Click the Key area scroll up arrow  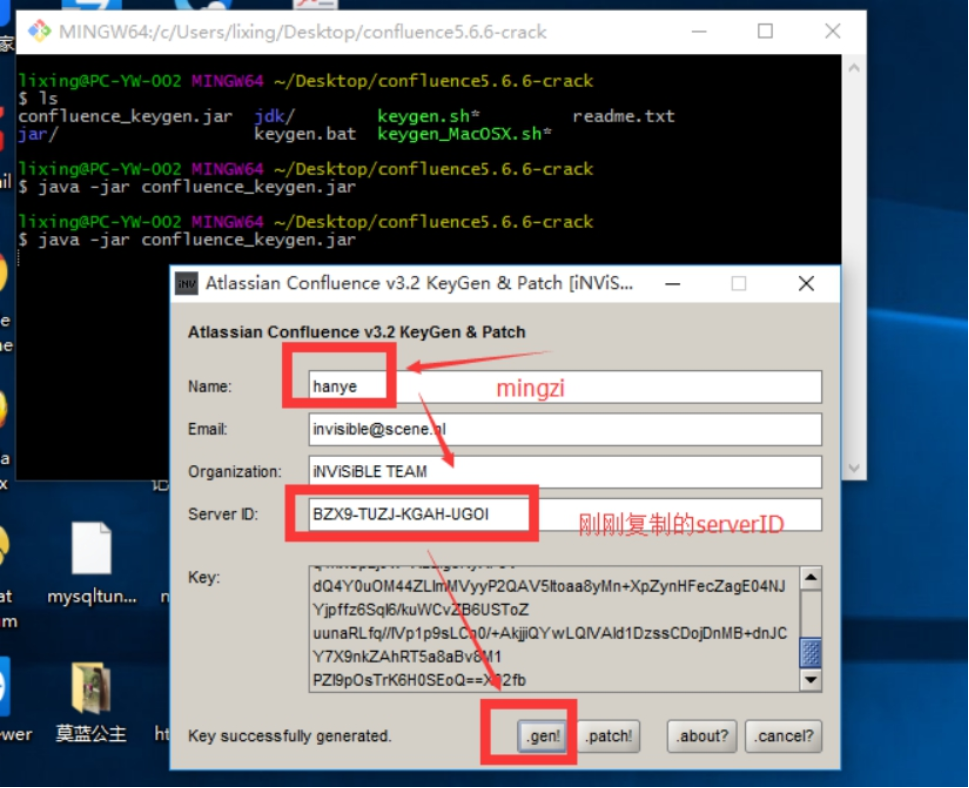[x=811, y=578]
